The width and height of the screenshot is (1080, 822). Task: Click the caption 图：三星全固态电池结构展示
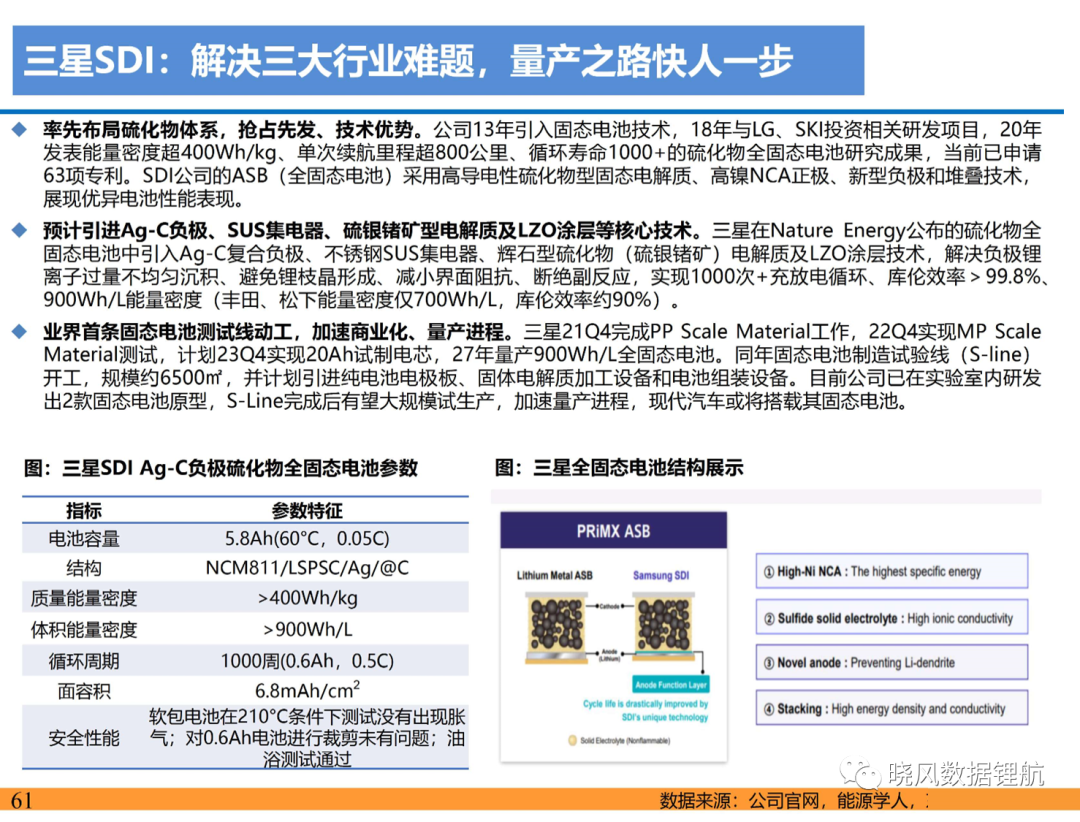point(619,468)
